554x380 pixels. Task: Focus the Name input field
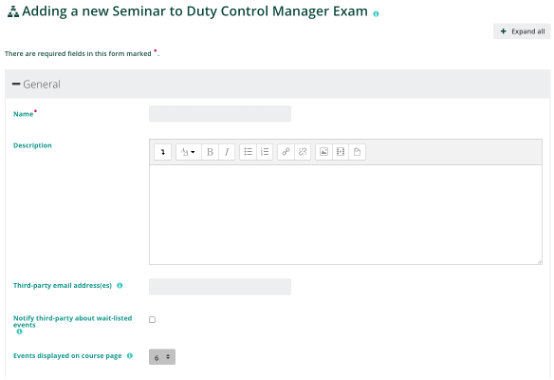pyautogui.click(x=220, y=114)
